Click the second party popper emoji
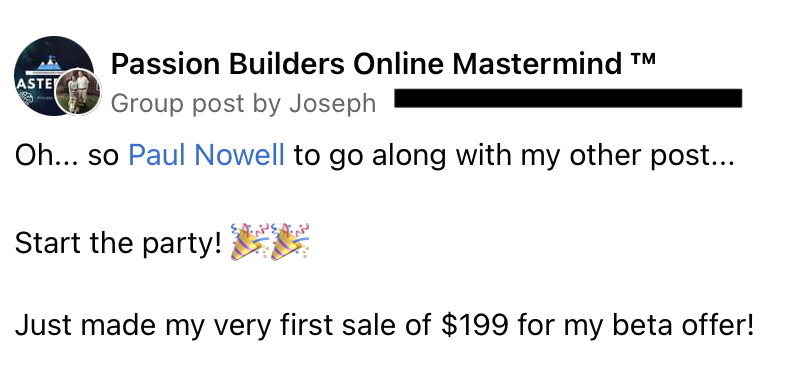The image size is (796, 368). click(290, 242)
